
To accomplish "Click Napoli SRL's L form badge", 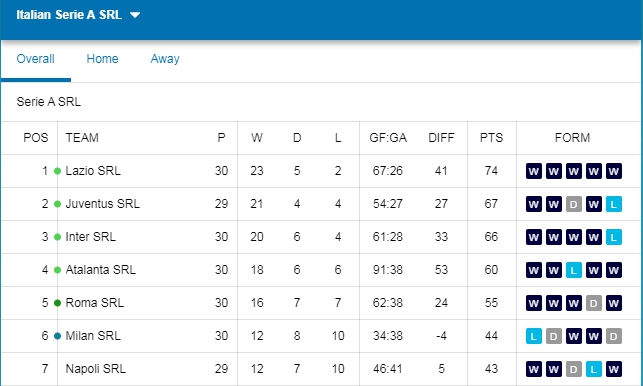I will pos(593,369).
